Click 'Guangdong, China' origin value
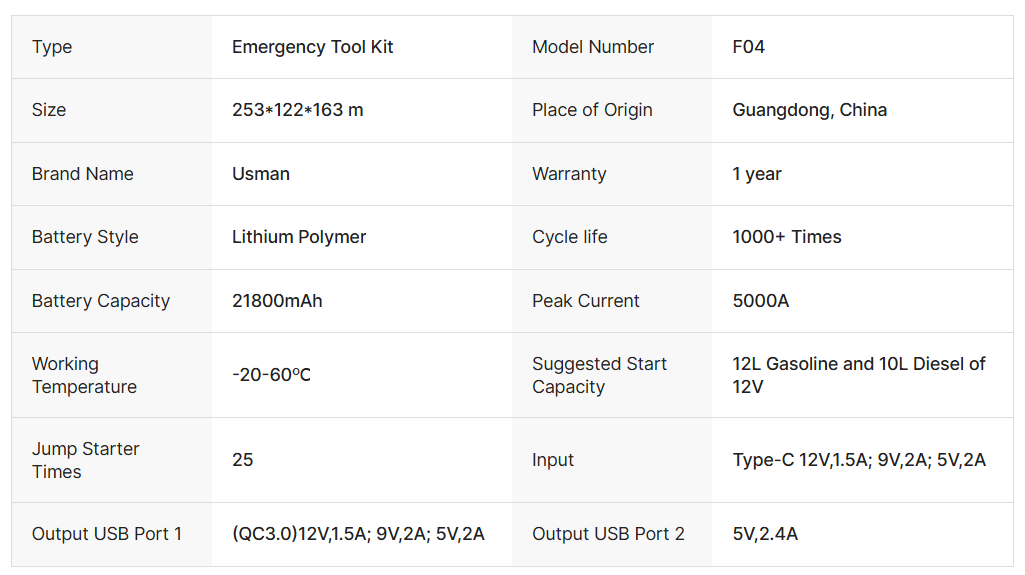 [x=809, y=110]
